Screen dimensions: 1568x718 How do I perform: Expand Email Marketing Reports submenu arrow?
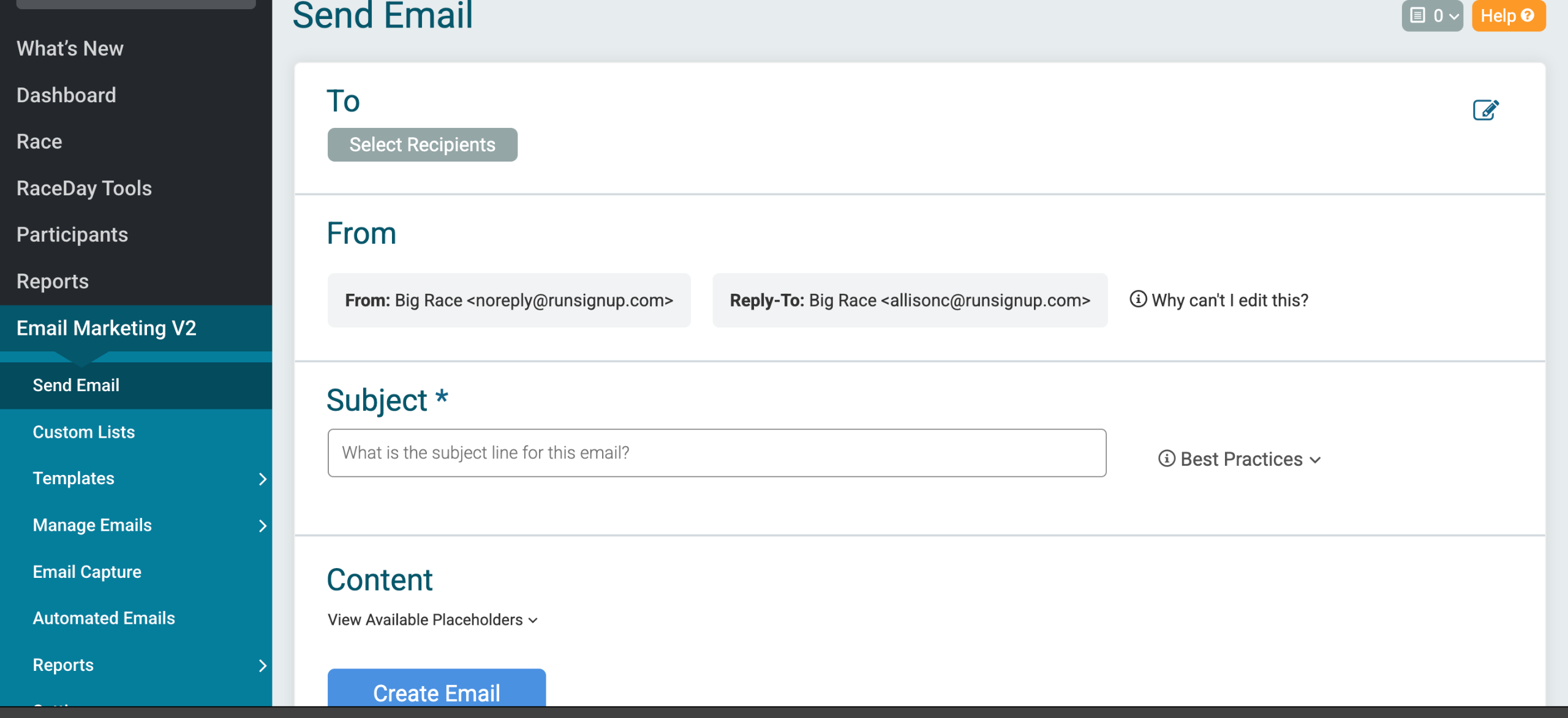(x=263, y=665)
